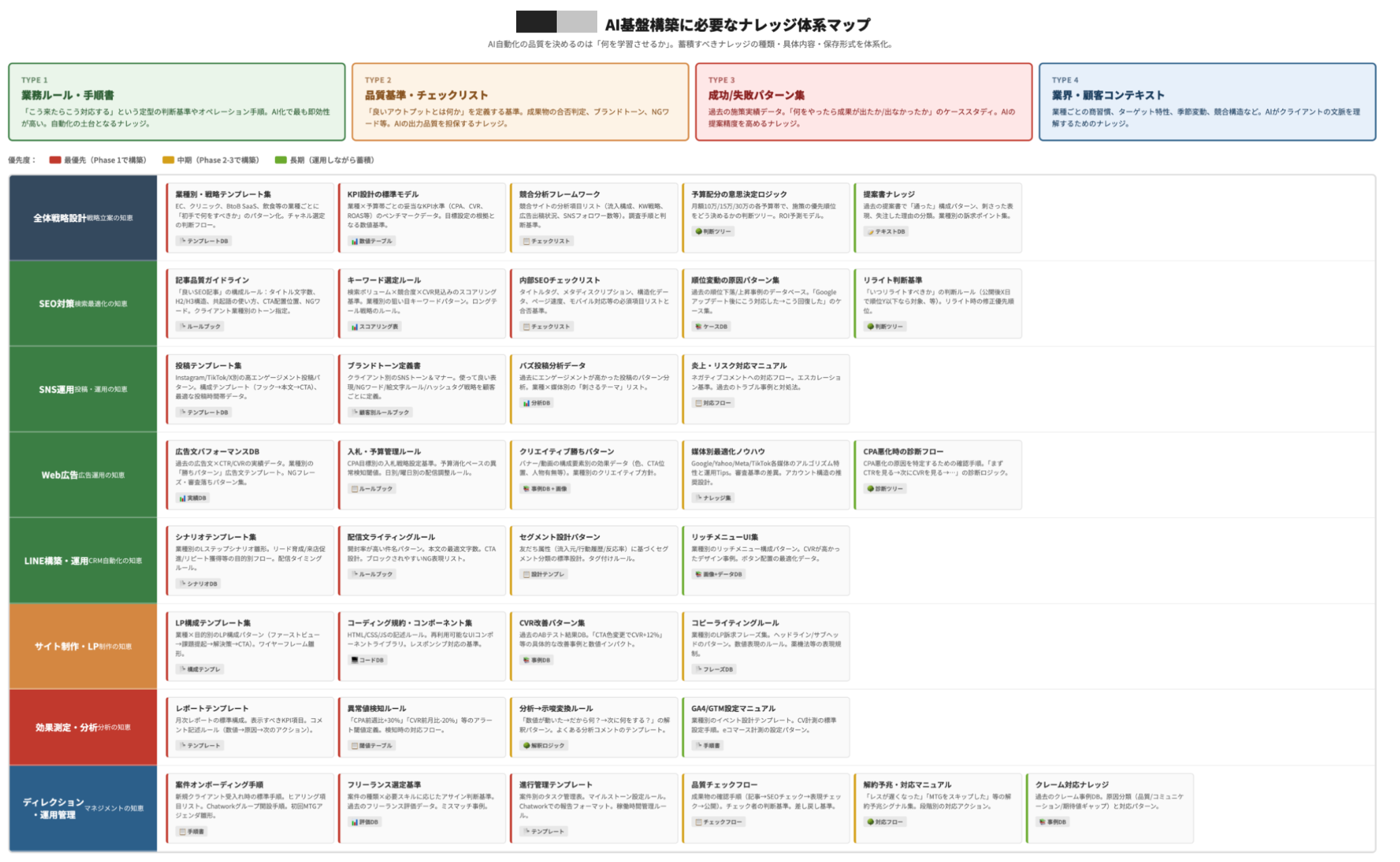This screenshot has width=1400, height=862.
Task: Click the green icon in 解釈ロジック tag
Action: pos(526,746)
